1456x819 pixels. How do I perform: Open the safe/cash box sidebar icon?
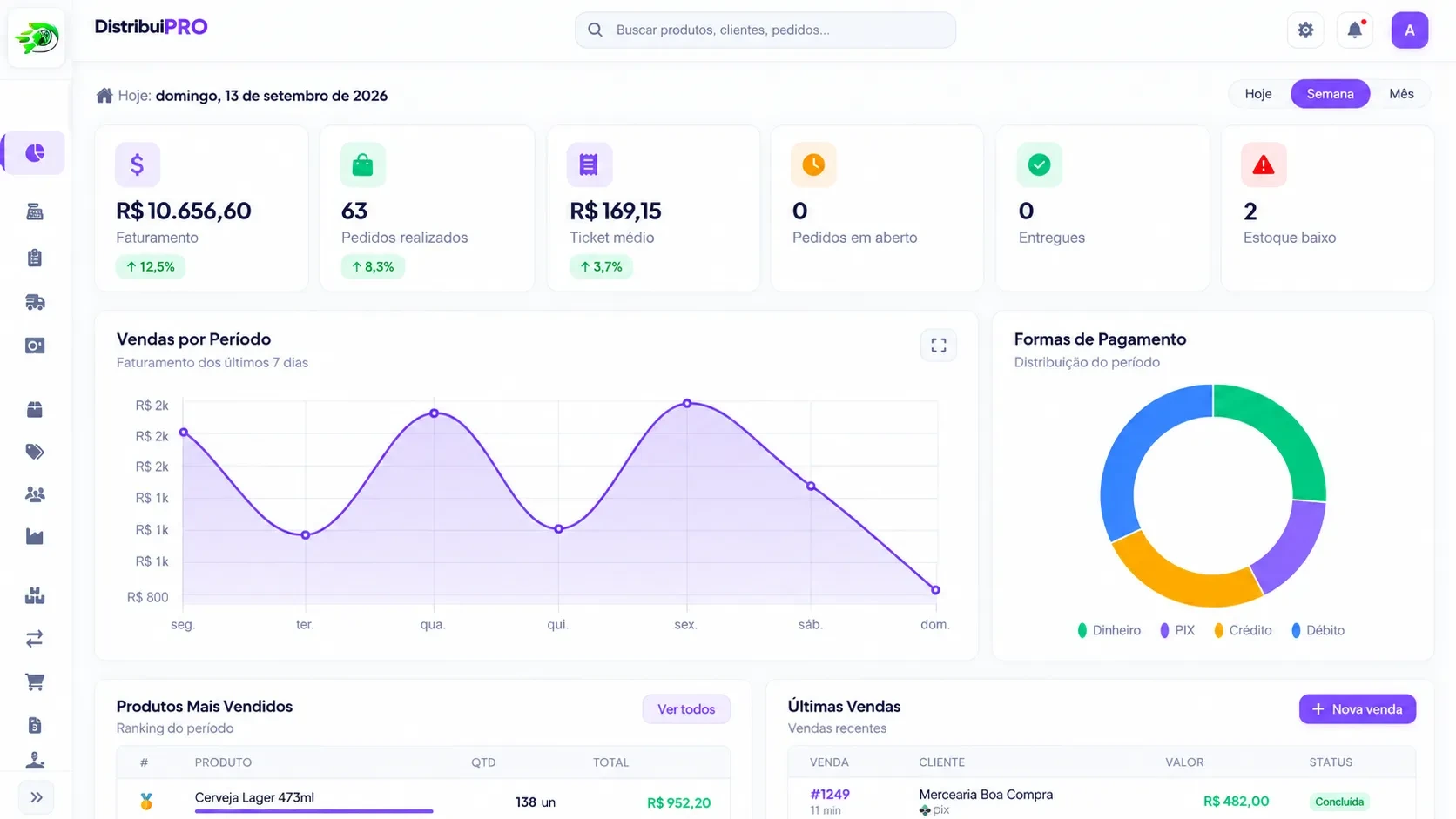(35, 346)
